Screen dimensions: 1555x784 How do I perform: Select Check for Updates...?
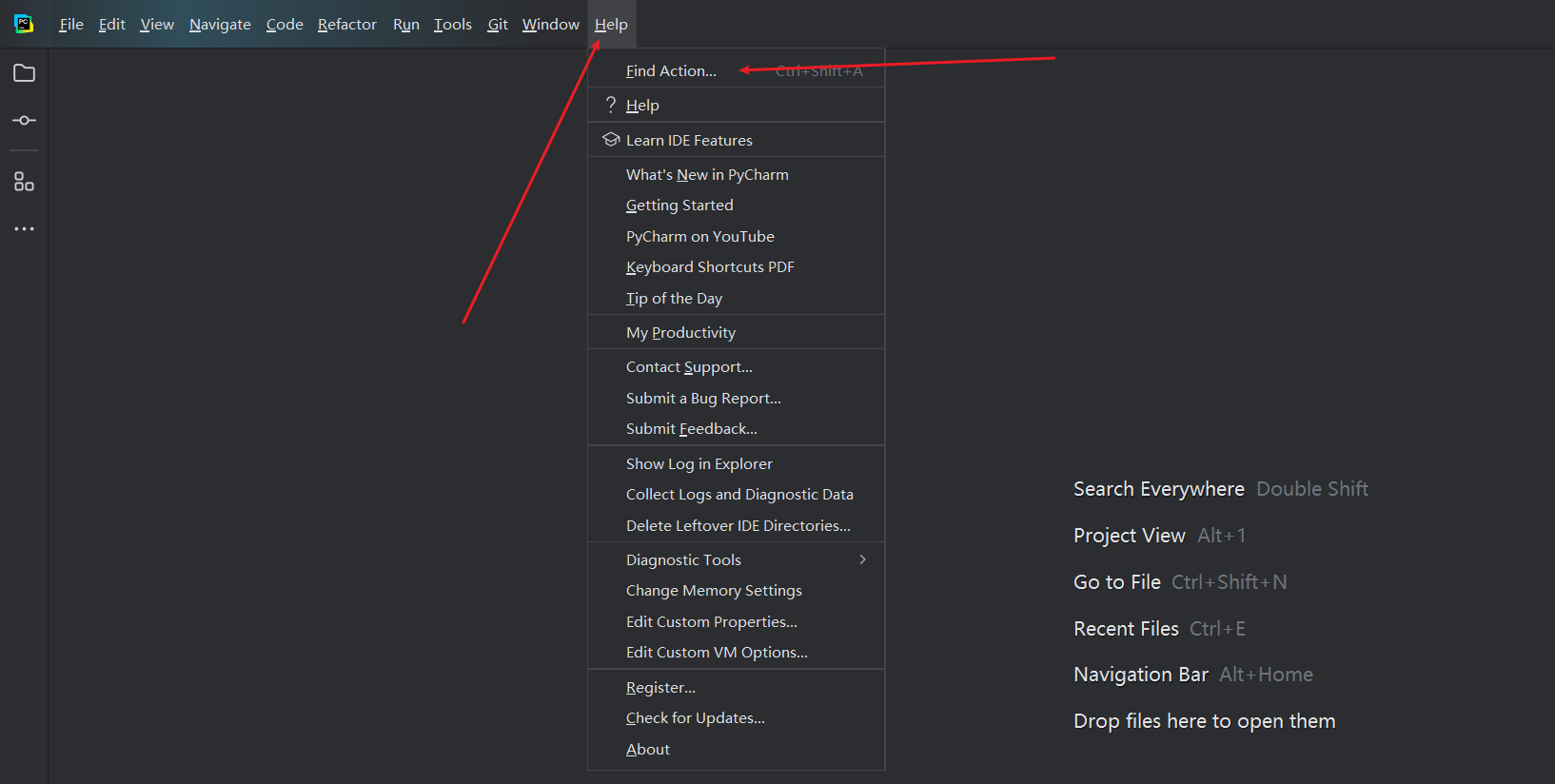coord(737,718)
